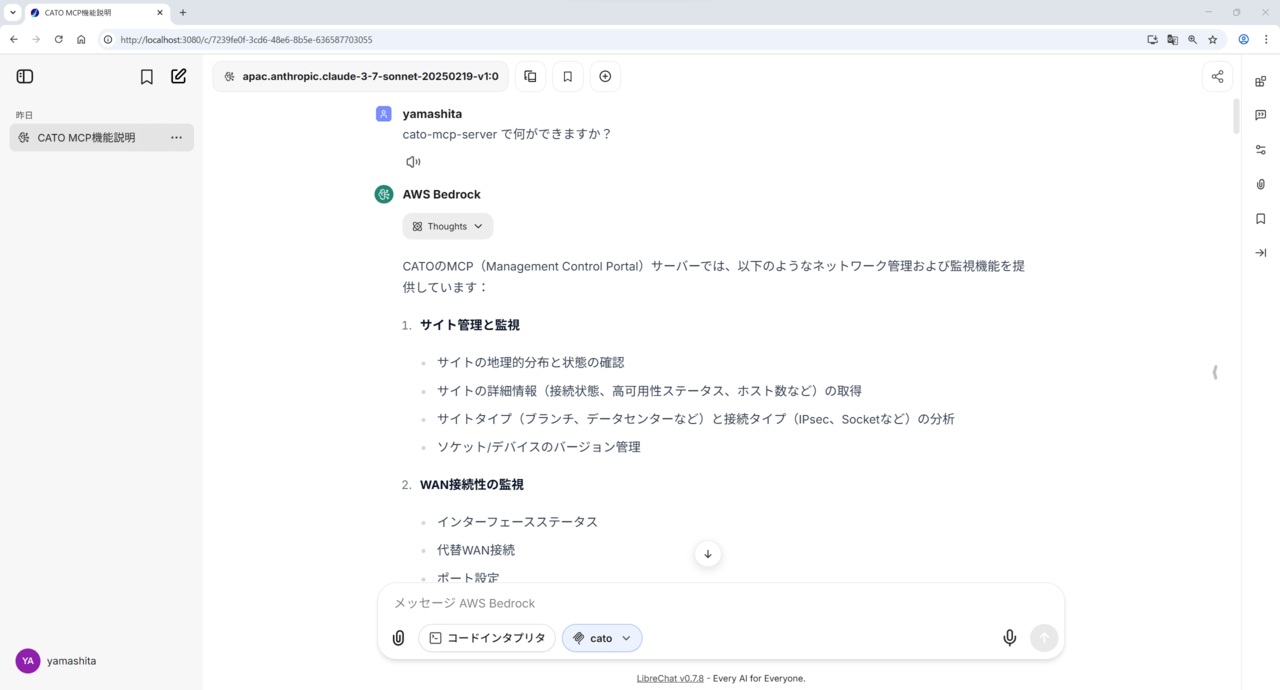The width and height of the screenshot is (1280, 690).
Task: Click the AWS Bedrock avatar icon
Action: pos(384,194)
